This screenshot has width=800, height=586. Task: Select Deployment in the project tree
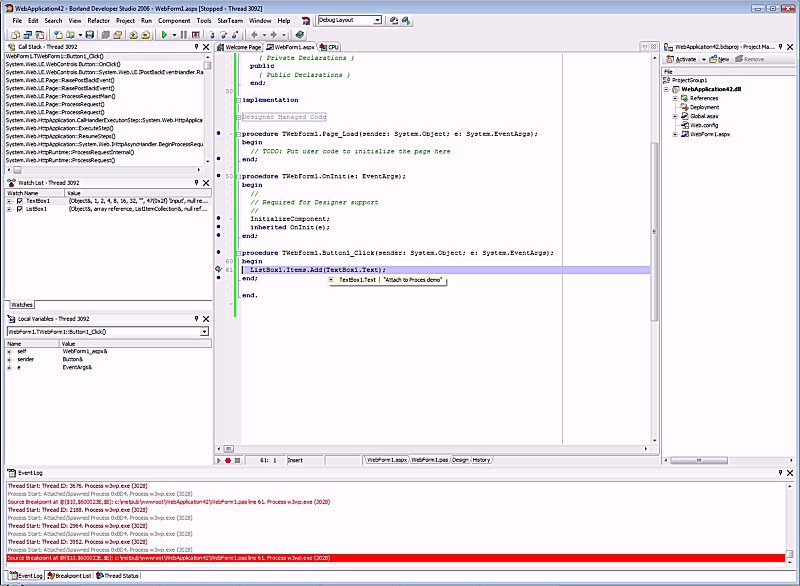[x=705, y=108]
